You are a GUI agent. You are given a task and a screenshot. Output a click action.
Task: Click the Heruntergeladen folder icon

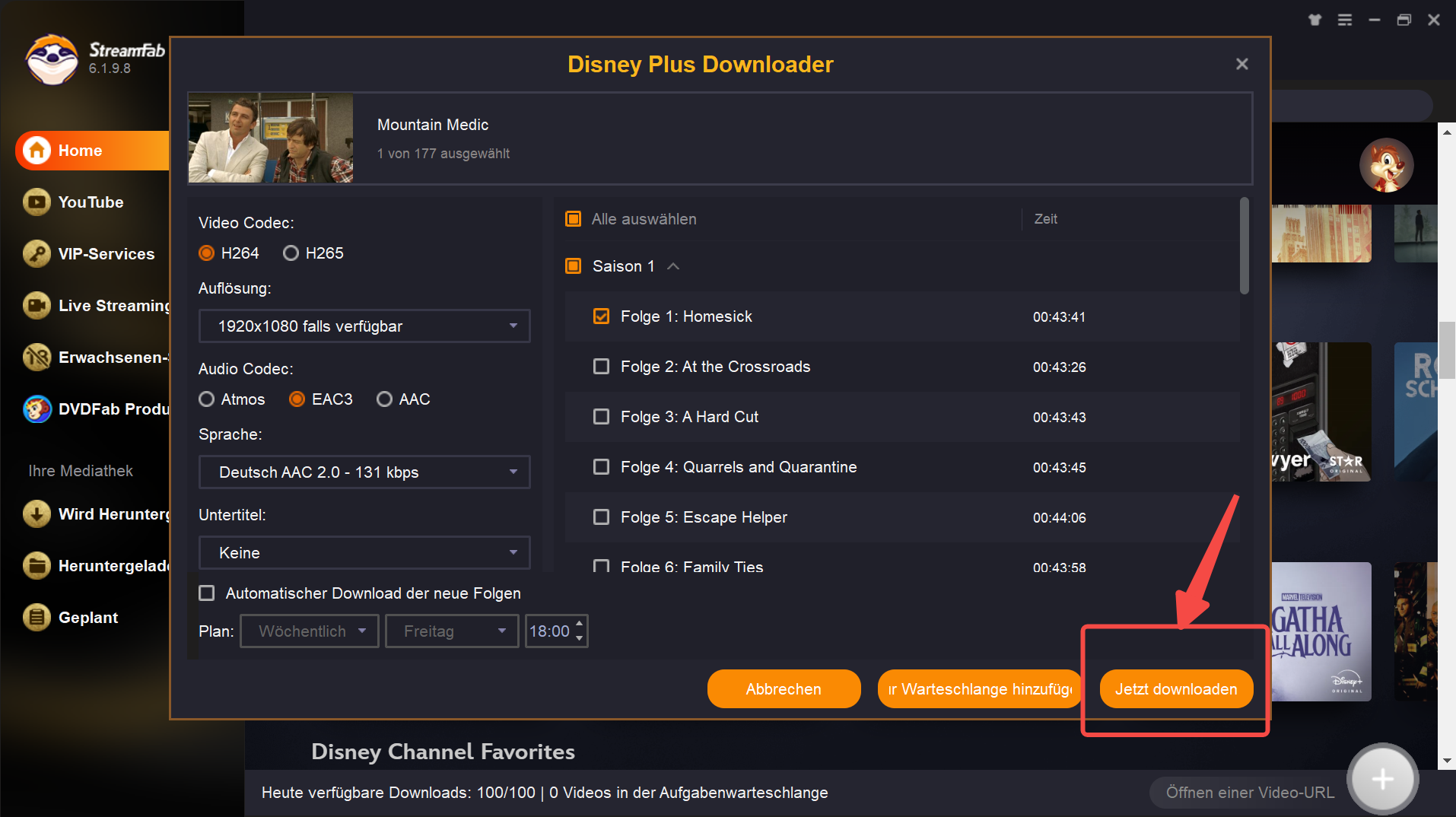click(x=37, y=566)
